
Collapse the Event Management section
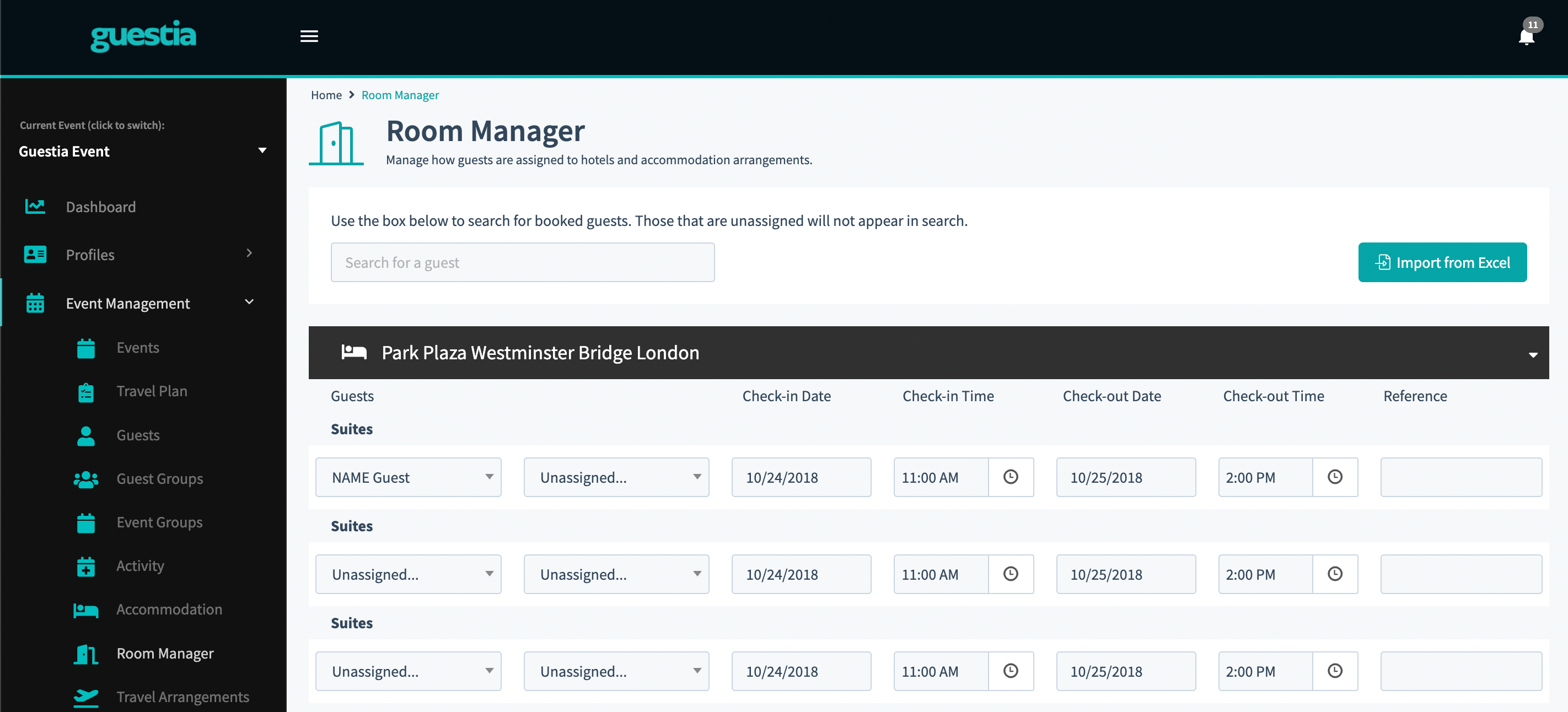tap(249, 303)
